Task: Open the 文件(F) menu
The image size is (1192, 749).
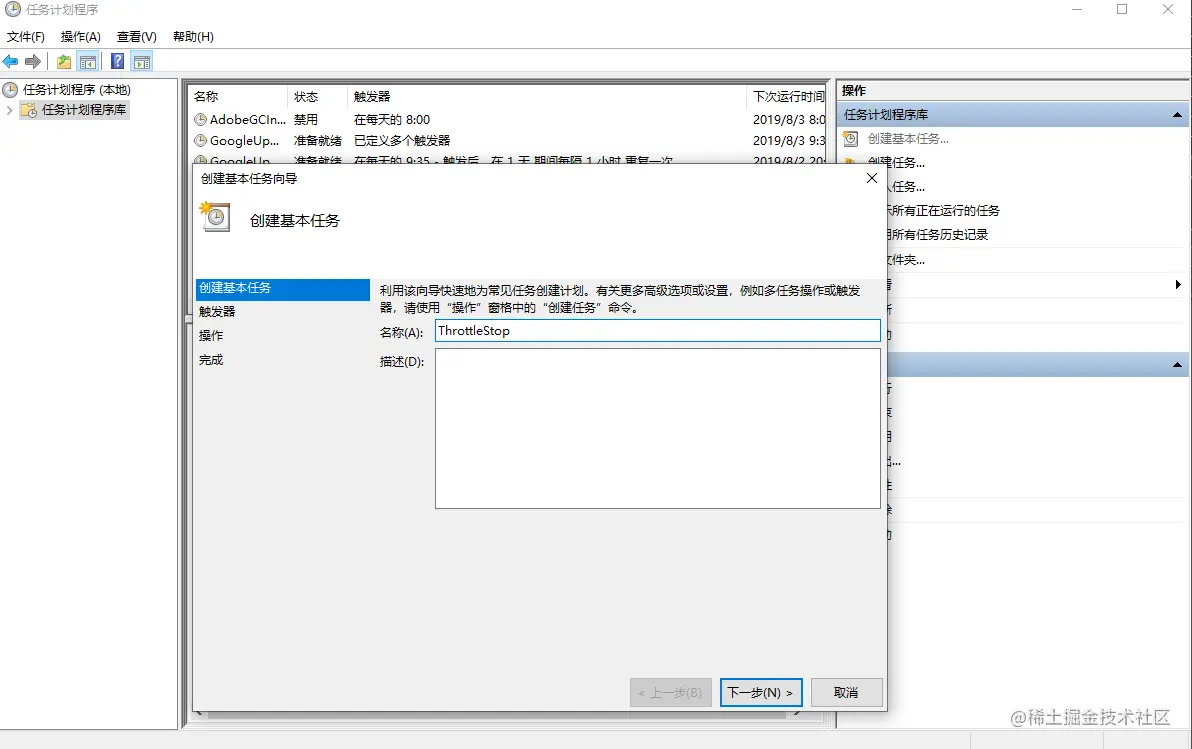Action: [x=26, y=36]
